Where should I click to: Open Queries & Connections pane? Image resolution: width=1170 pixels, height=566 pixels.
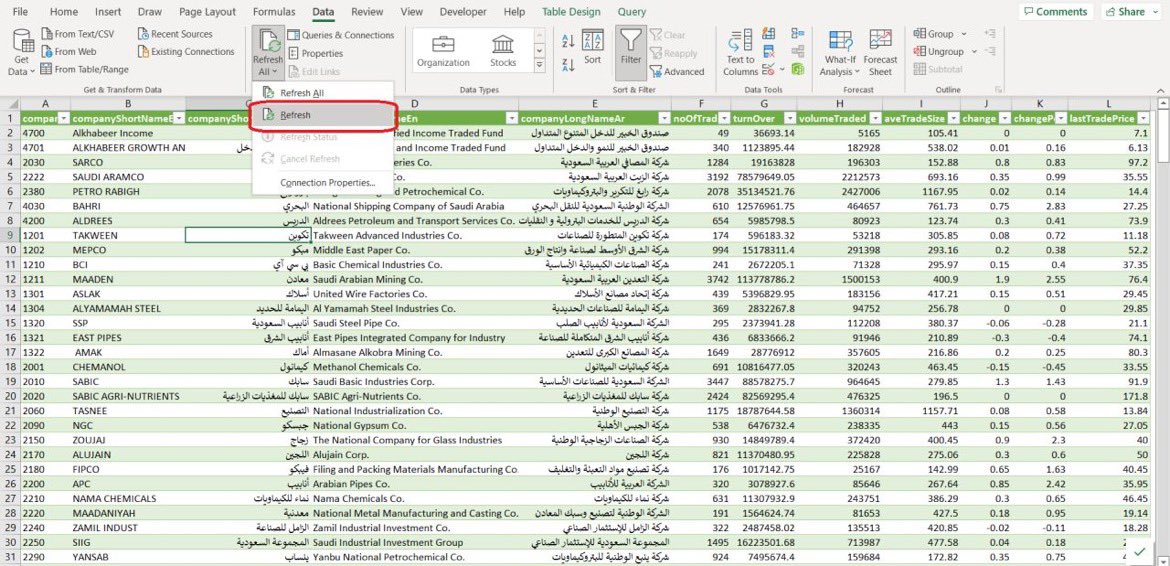point(340,35)
